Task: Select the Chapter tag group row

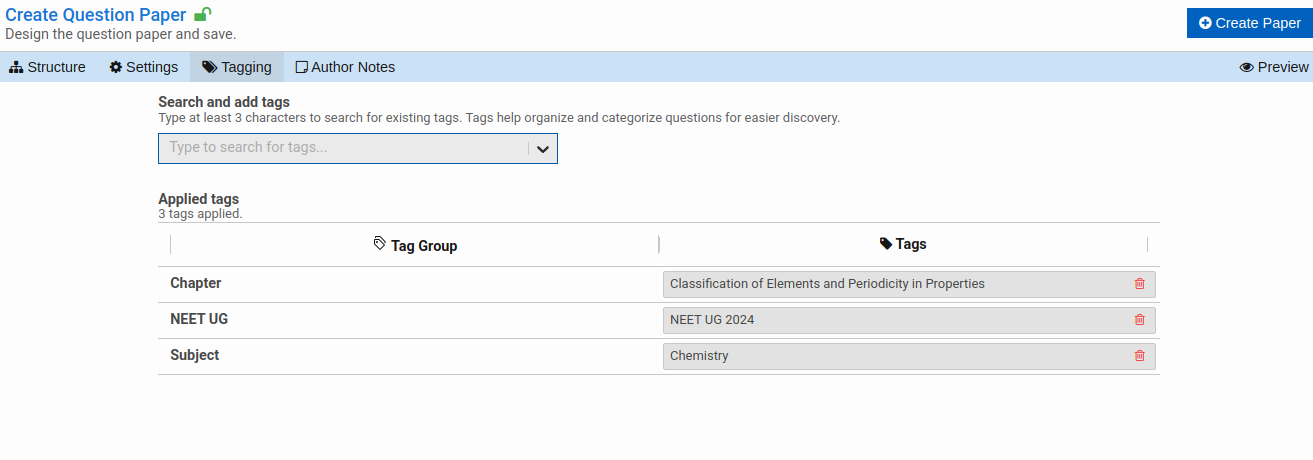Action: coord(196,283)
